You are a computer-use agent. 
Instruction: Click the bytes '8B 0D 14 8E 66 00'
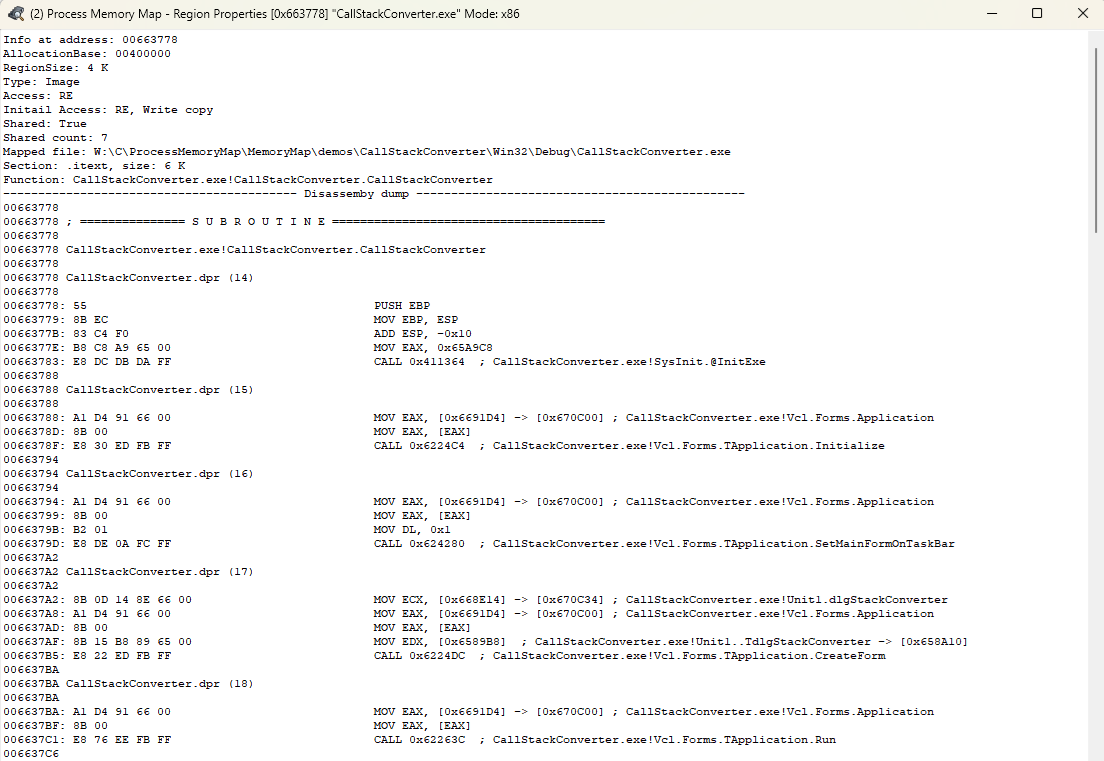132,600
